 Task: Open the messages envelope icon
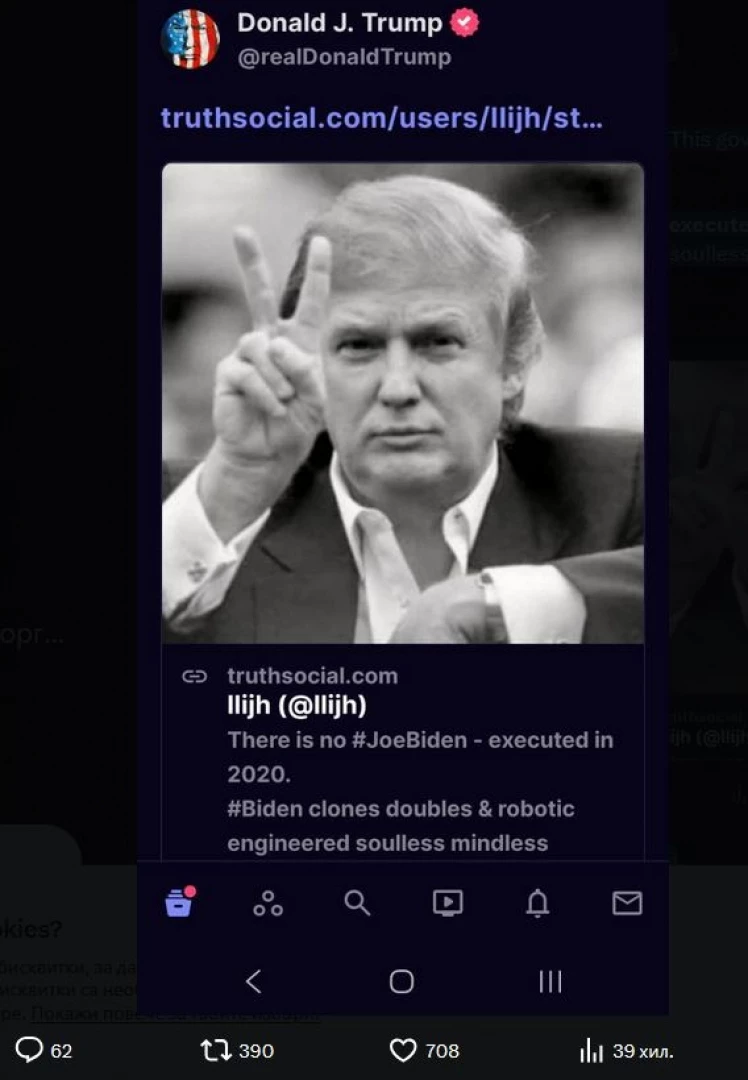(627, 903)
